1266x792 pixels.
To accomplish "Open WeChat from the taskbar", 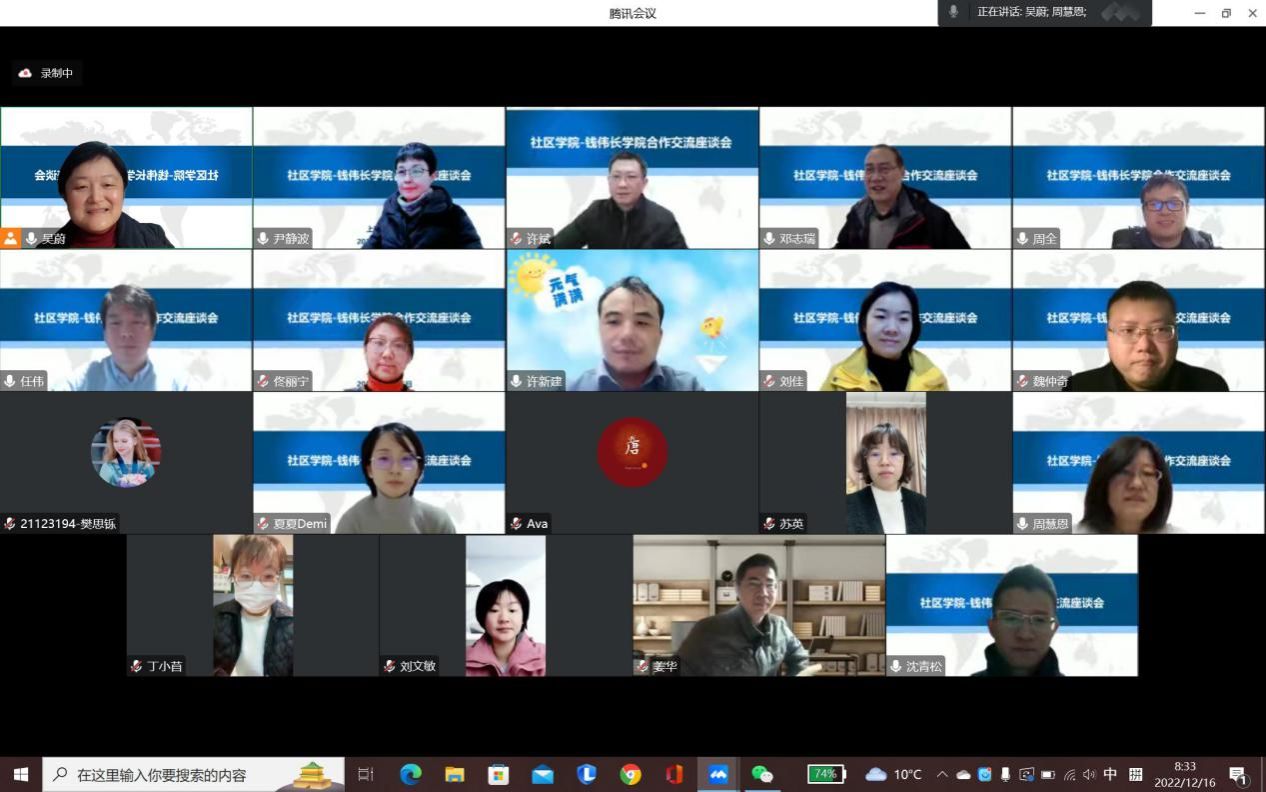I will 762,774.
